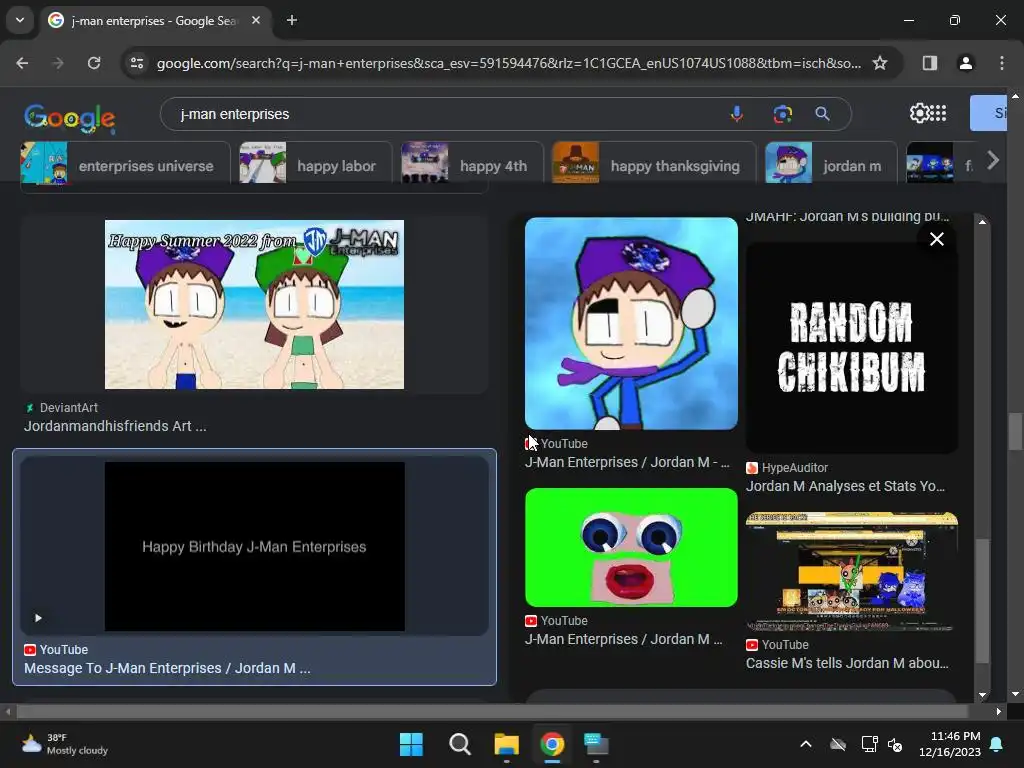The width and height of the screenshot is (1024, 768).
Task: Open the Chrome profile icon
Action: point(965,63)
